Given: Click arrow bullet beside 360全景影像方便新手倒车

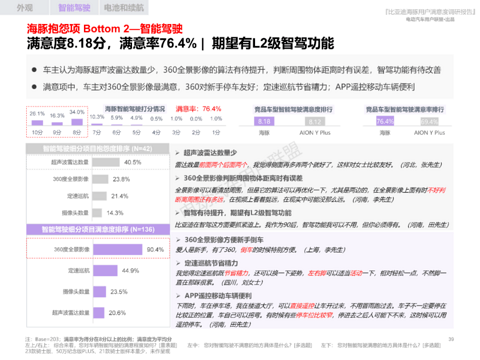Looking at the screenshot, I should (178, 240).
